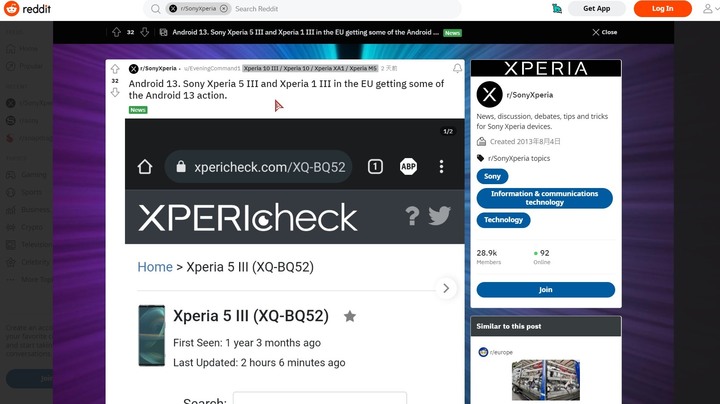The image size is (720, 404).
Task: Click the r/europe post thumbnail
Action: [546, 380]
